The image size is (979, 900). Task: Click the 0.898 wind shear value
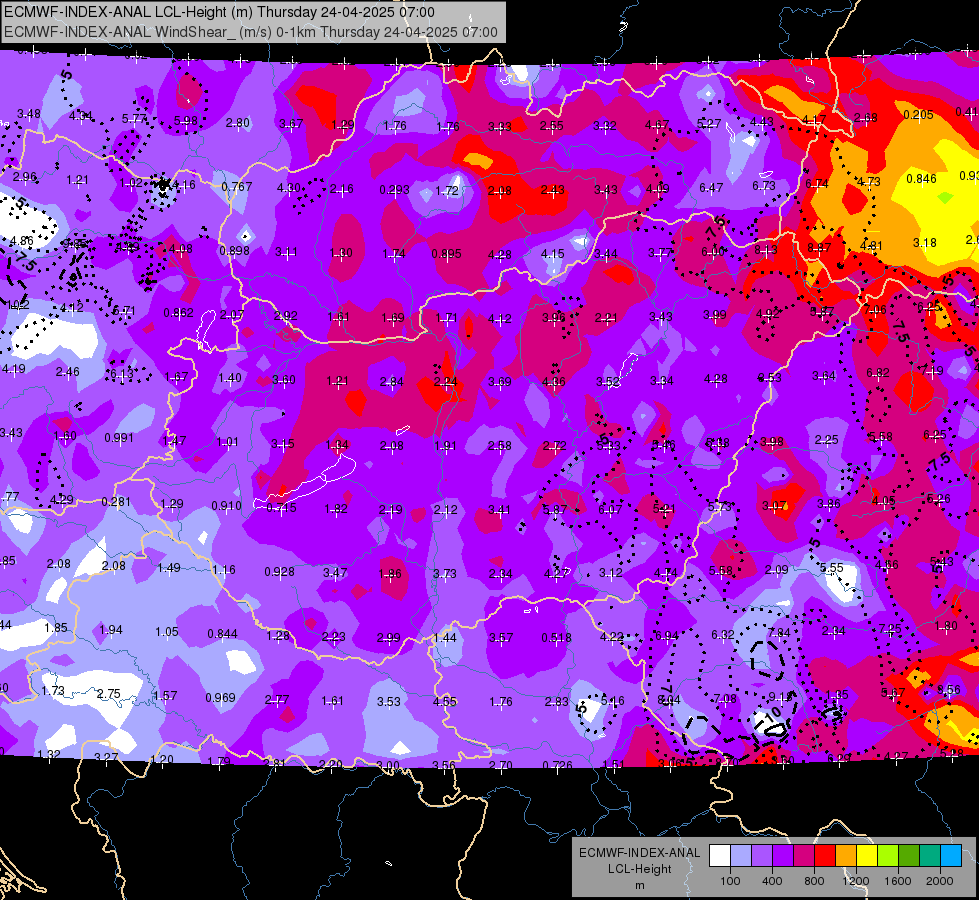point(234,250)
